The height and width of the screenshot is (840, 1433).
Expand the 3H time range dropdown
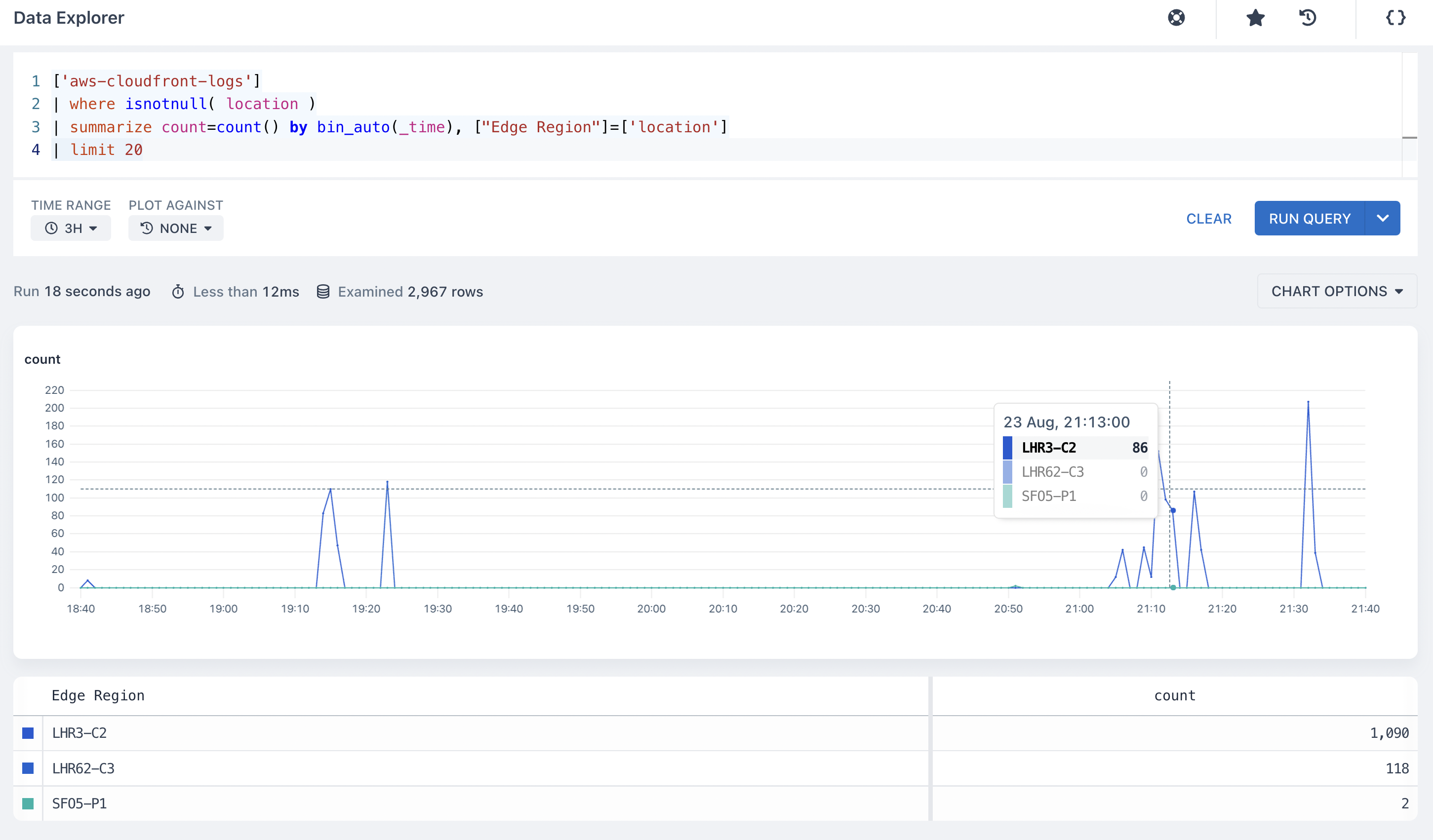pyautogui.click(x=71, y=228)
